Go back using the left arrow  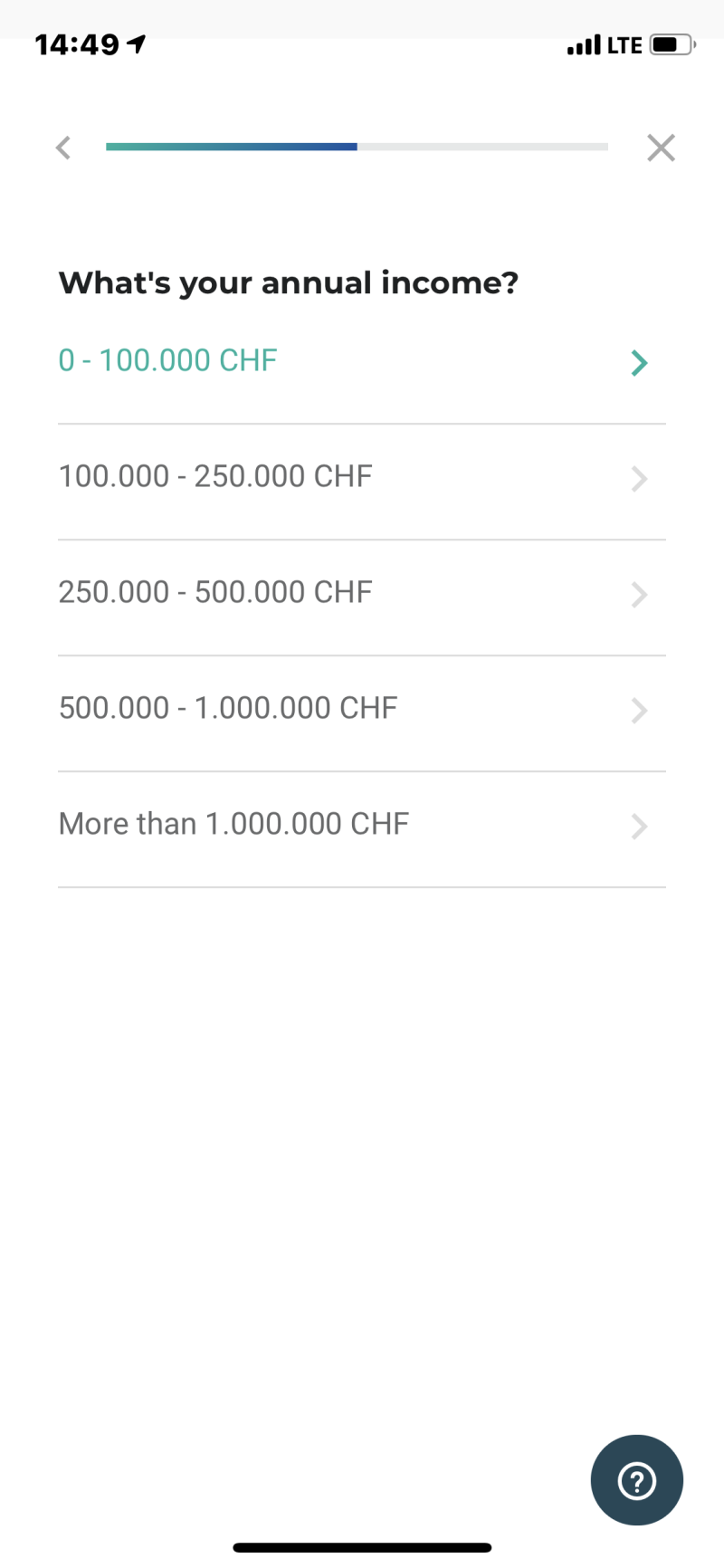(63, 148)
